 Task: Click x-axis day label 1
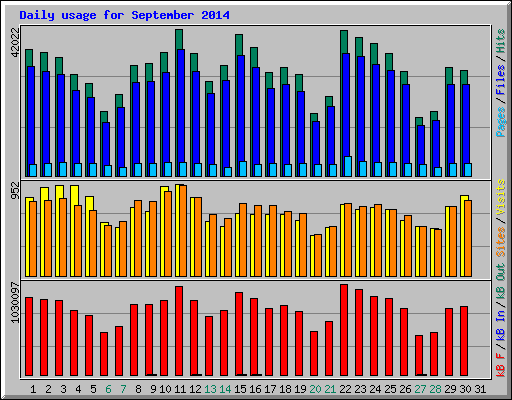point(33,389)
